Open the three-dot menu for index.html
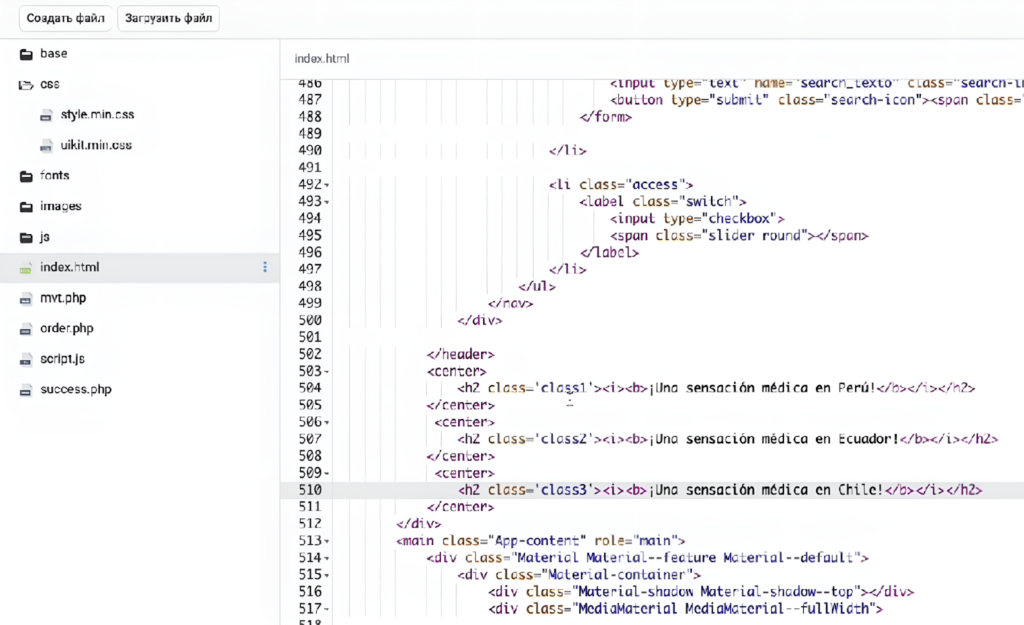The height and width of the screenshot is (625, 1024). 265,267
